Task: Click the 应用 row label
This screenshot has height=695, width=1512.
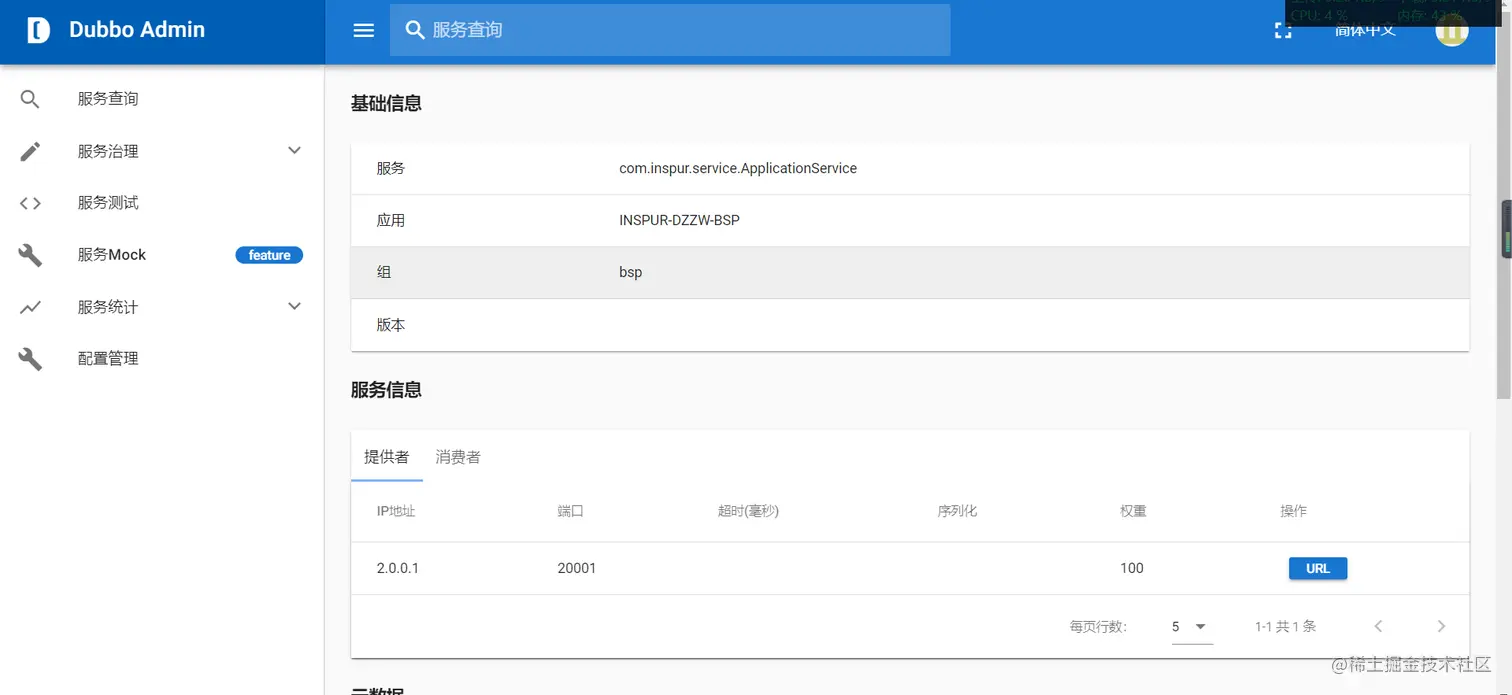Action: click(x=391, y=220)
